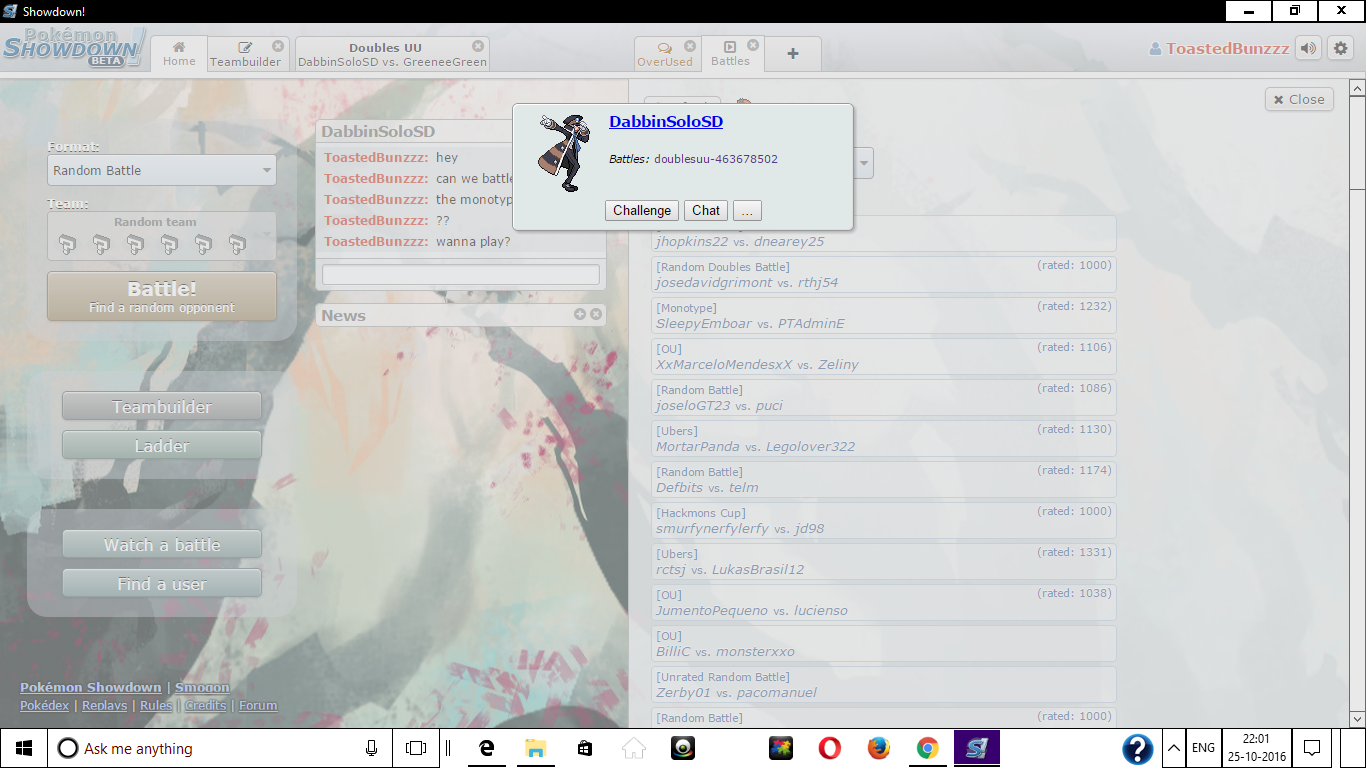Open more options ellipsis in user popup

click(x=748, y=210)
